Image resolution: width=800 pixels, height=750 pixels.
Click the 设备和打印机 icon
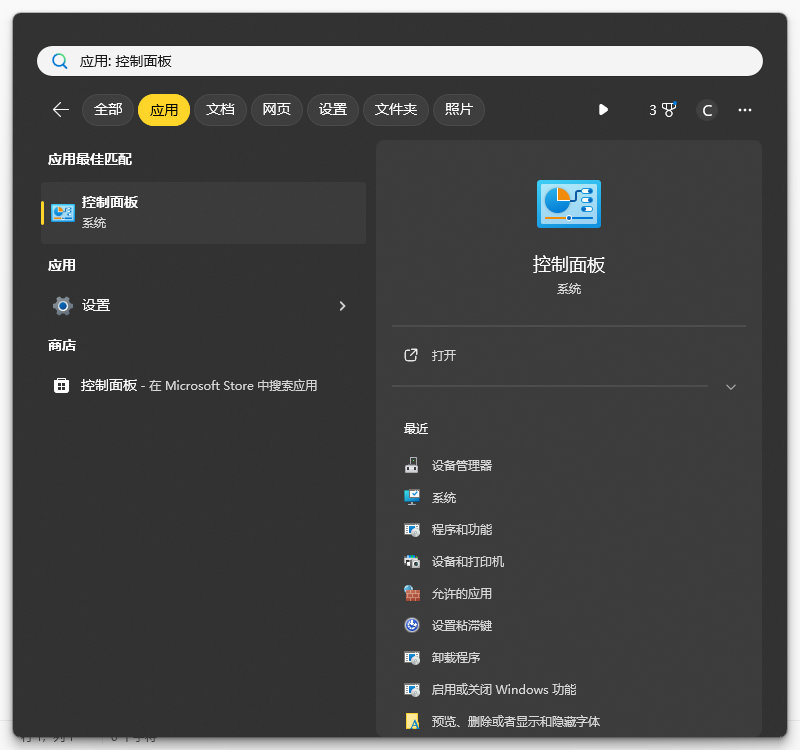pyautogui.click(x=412, y=562)
